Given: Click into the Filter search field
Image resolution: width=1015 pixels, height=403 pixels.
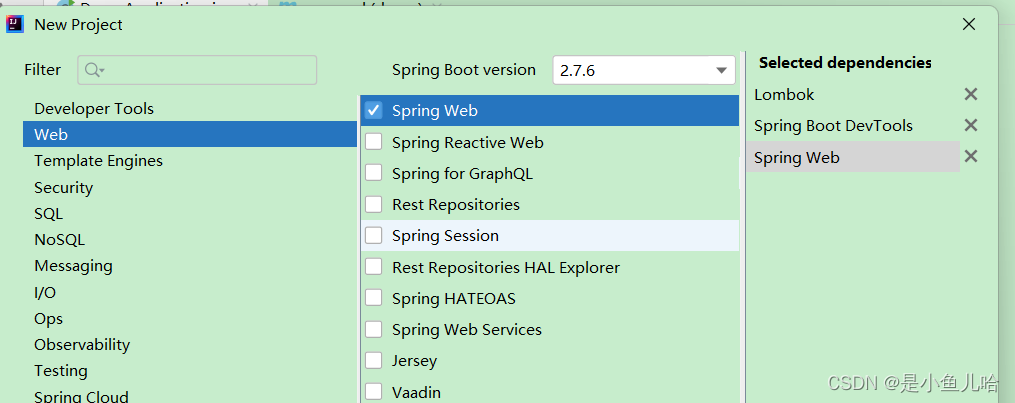Looking at the screenshot, I should (x=197, y=70).
